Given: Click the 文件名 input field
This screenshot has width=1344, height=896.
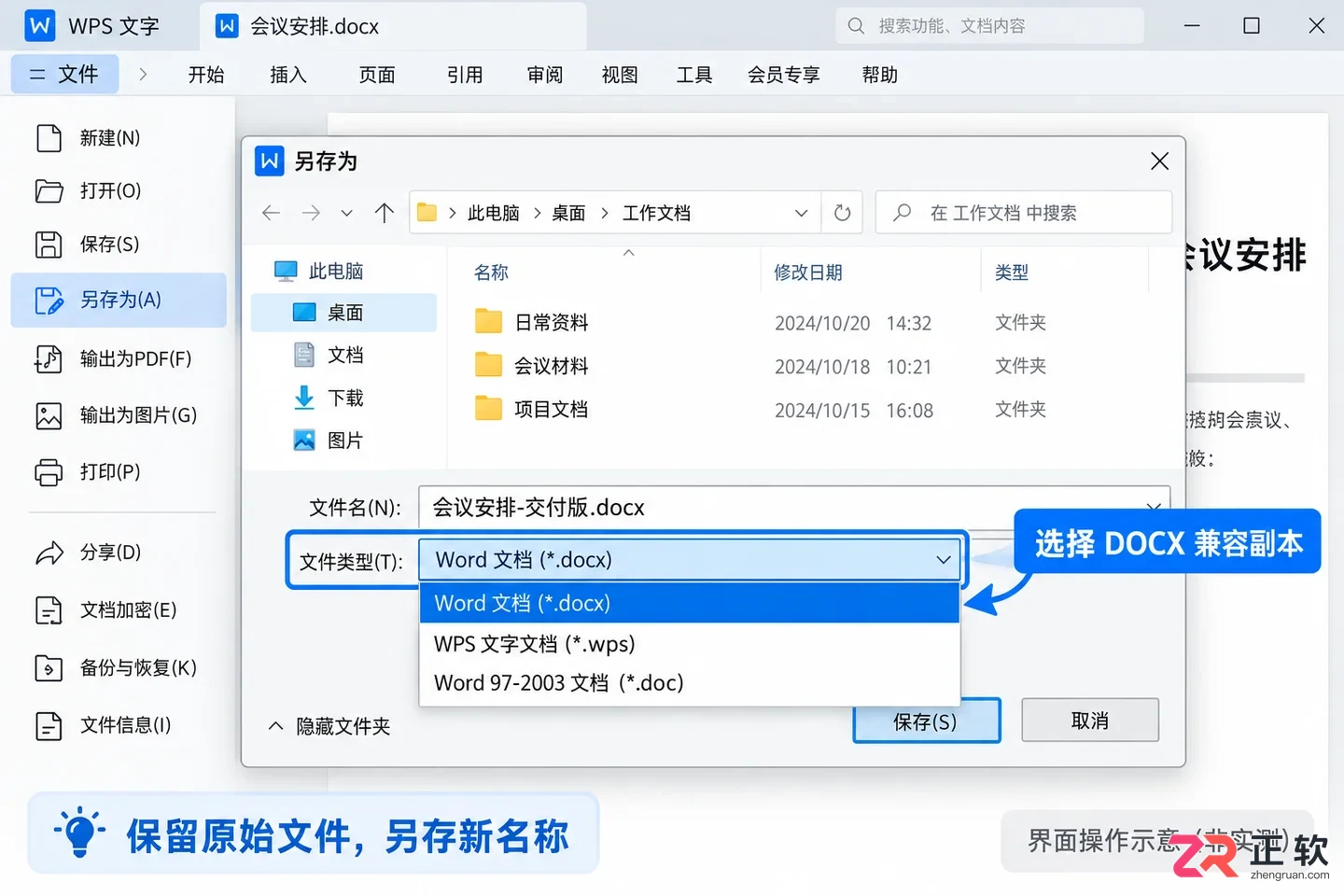Looking at the screenshot, I should 794,508.
